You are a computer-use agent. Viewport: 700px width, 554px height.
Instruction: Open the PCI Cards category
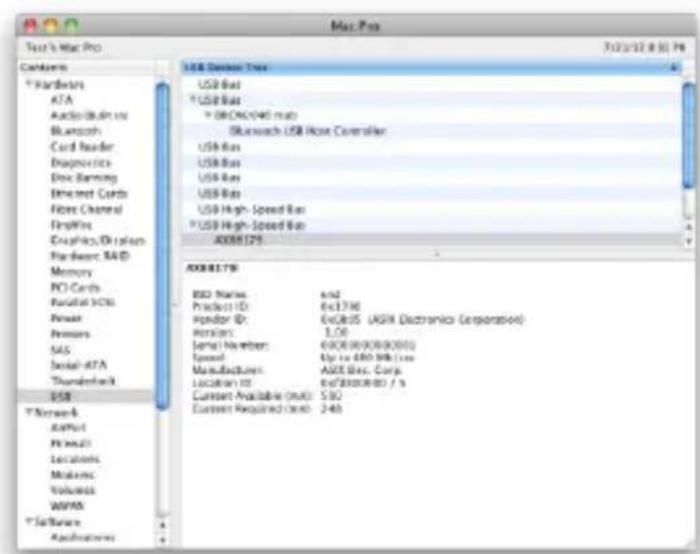pyautogui.click(x=75, y=287)
